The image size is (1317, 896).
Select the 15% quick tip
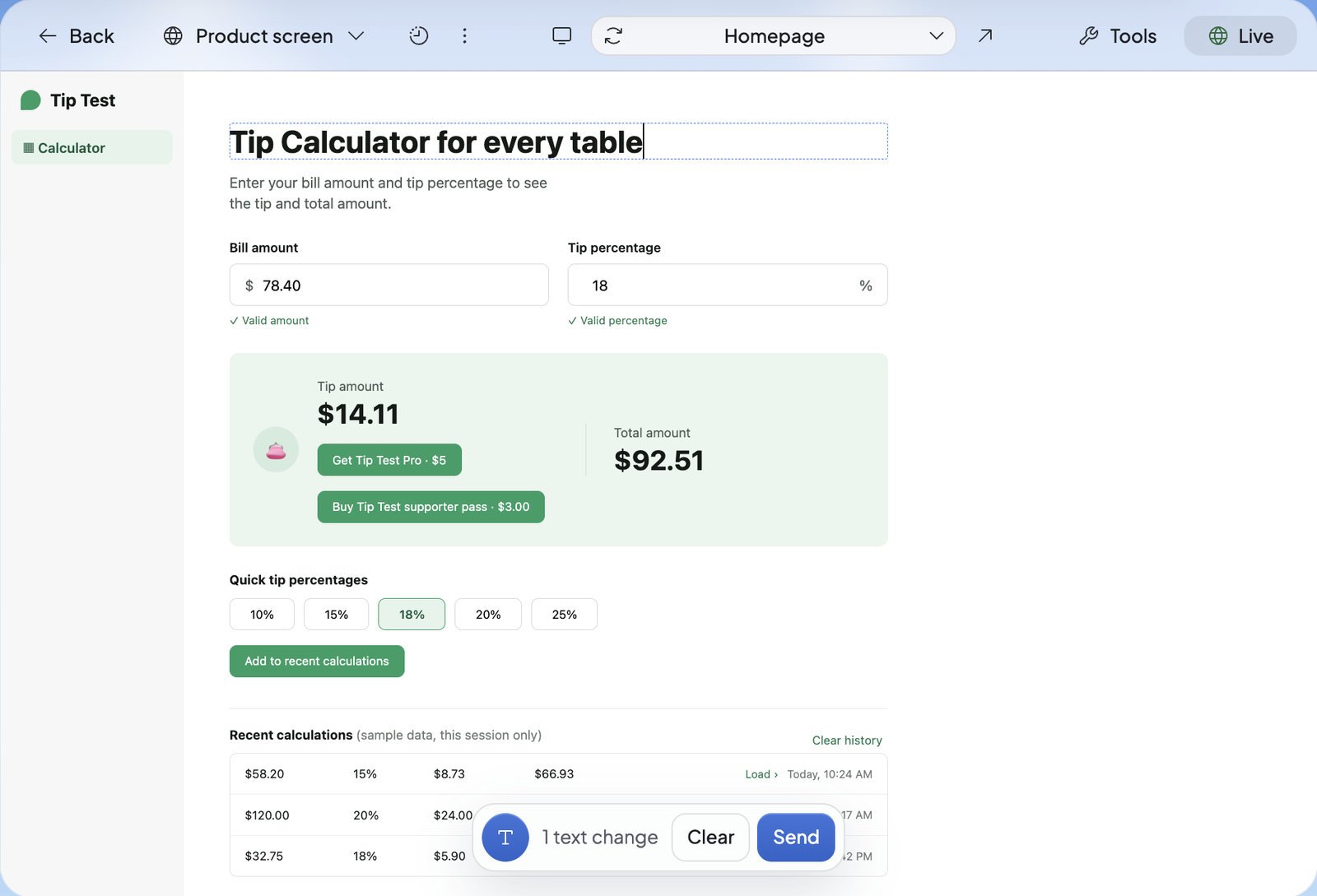click(x=336, y=615)
